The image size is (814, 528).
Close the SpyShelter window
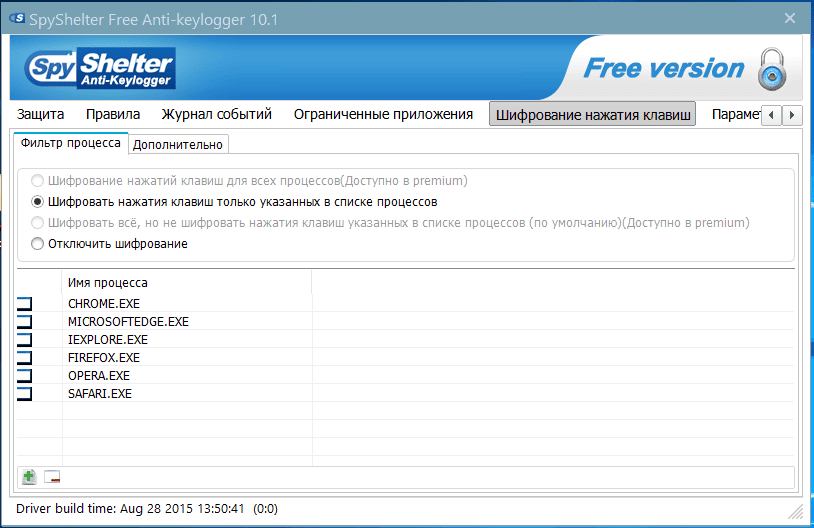pos(790,19)
